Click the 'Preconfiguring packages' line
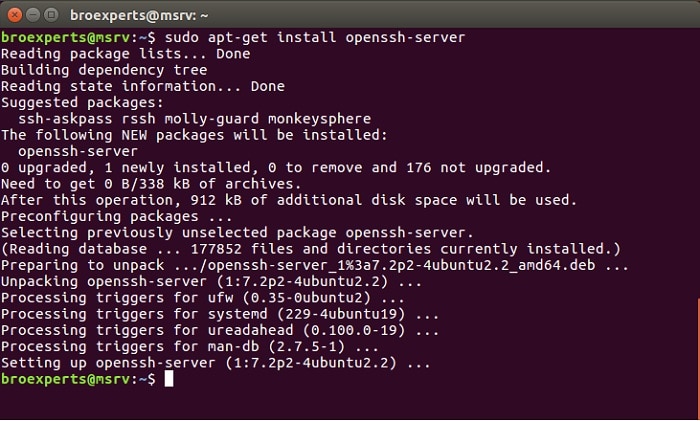 [117, 217]
